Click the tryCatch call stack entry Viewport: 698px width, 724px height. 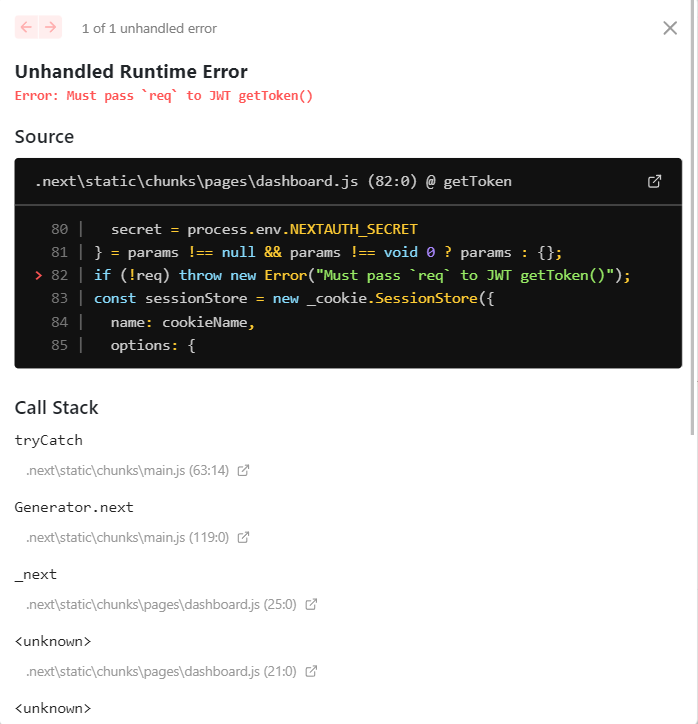48,440
